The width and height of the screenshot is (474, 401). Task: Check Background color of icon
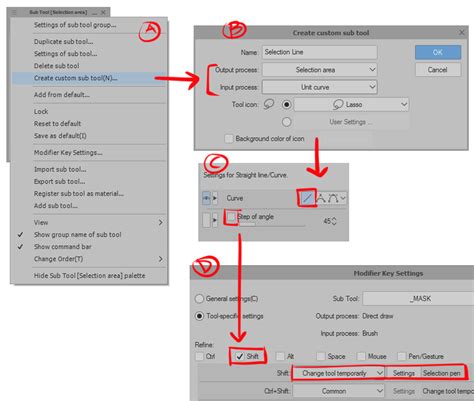tap(229, 139)
